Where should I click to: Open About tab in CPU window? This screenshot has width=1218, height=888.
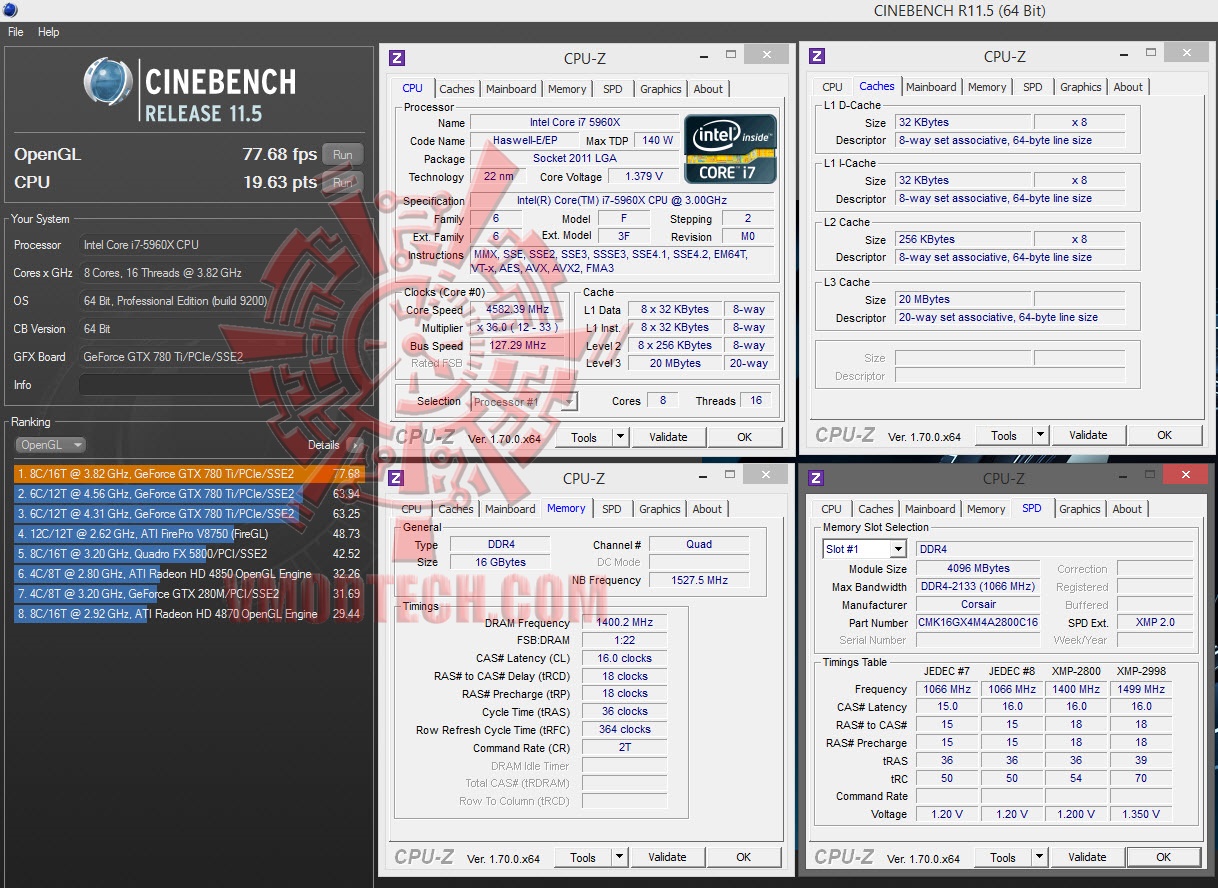708,89
